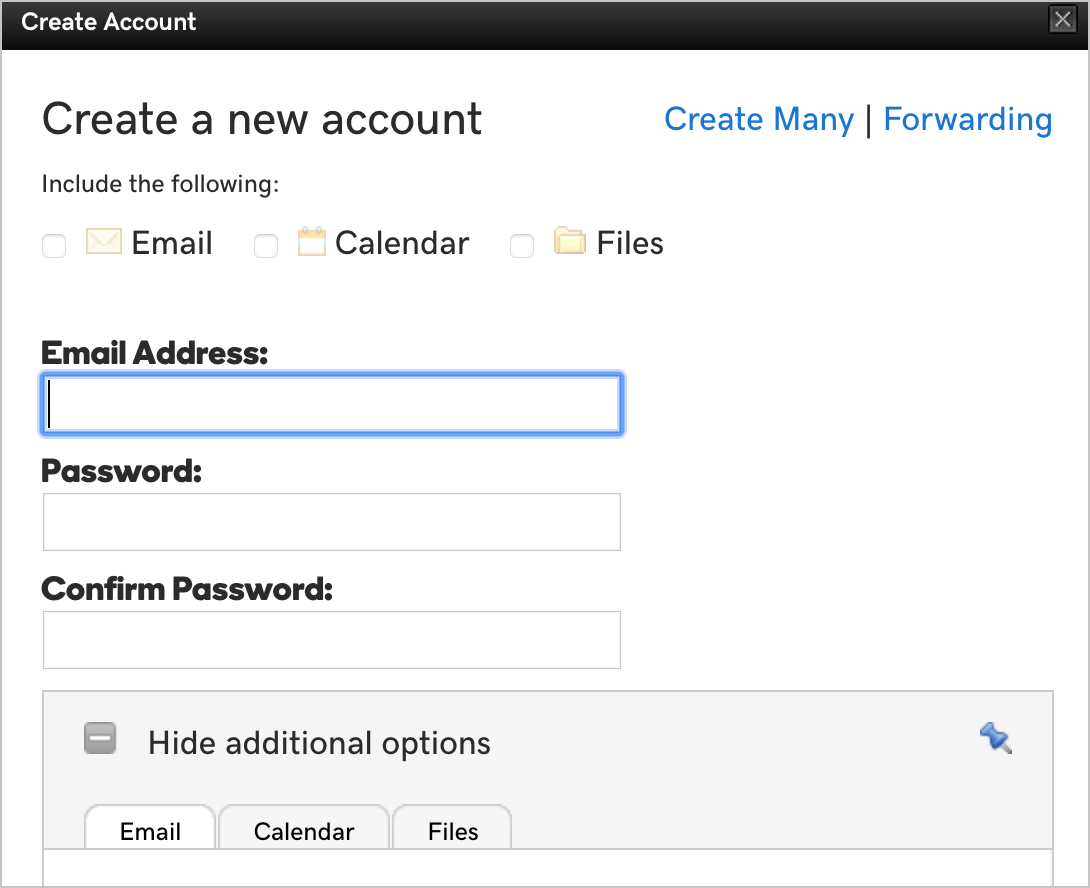The width and height of the screenshot is (1090, 888).
Task: Collapse via Hide additional options text
Action: point(319,743)
